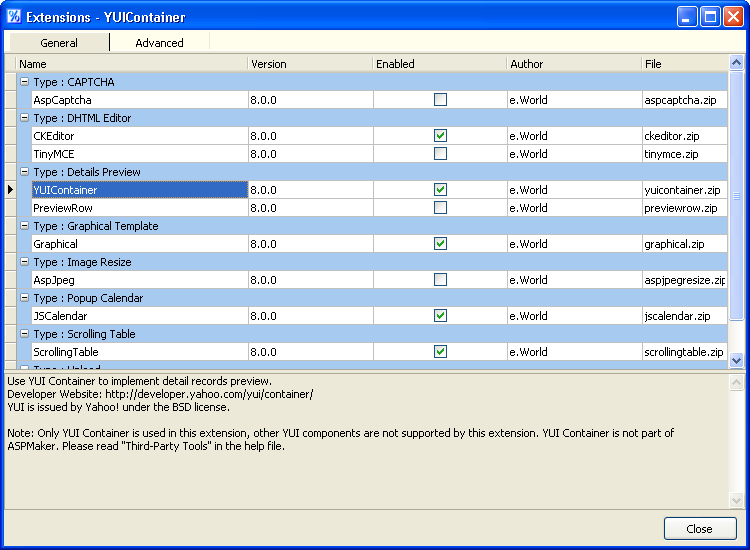The height and width of the screenshot is (550, 750).
Task: Click the Enabled column header
Action: point(440,64)
